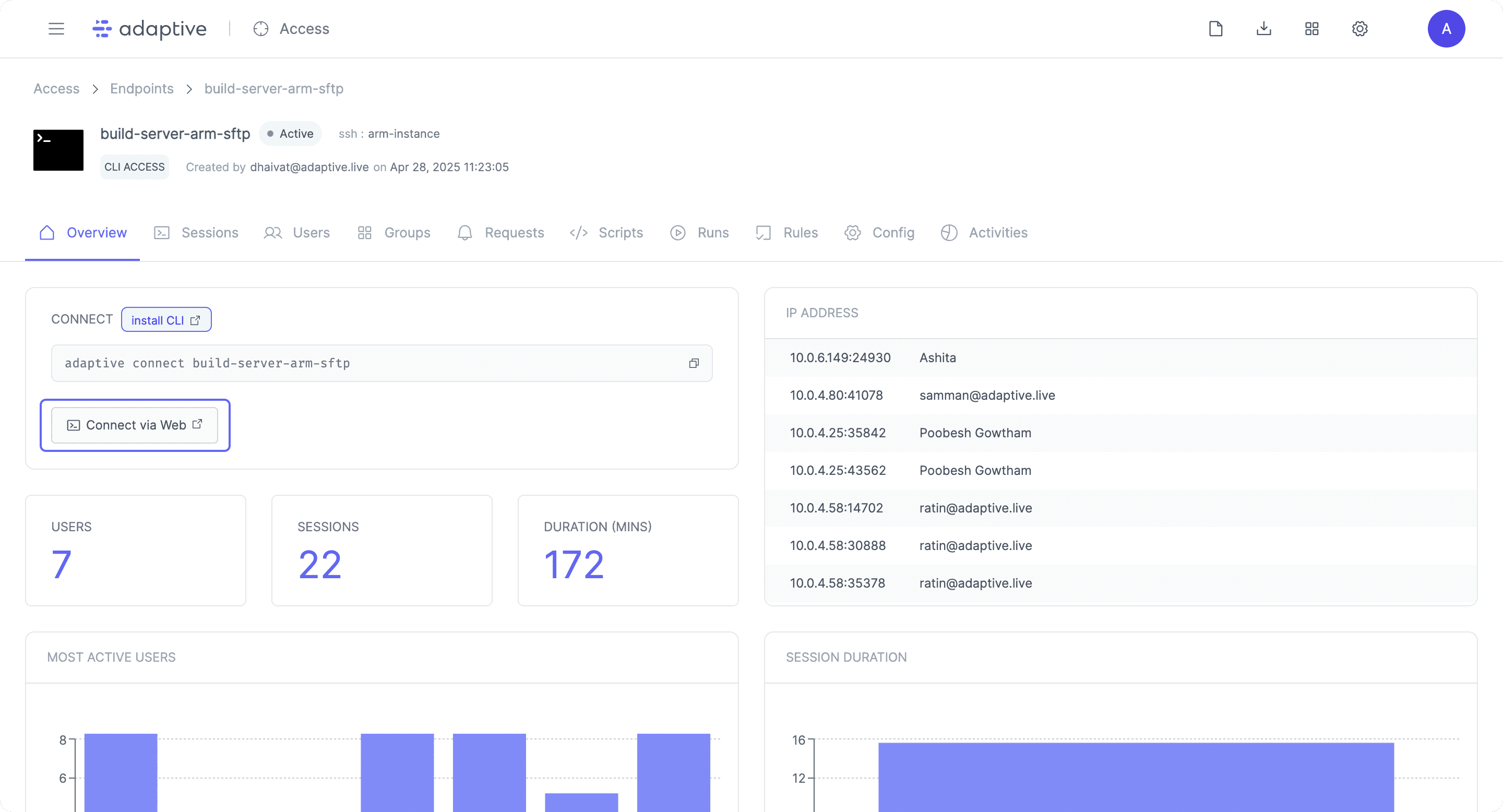Click the CLI ACCESS tag
Screen dimensions: 1503x812
click(134, 167)
